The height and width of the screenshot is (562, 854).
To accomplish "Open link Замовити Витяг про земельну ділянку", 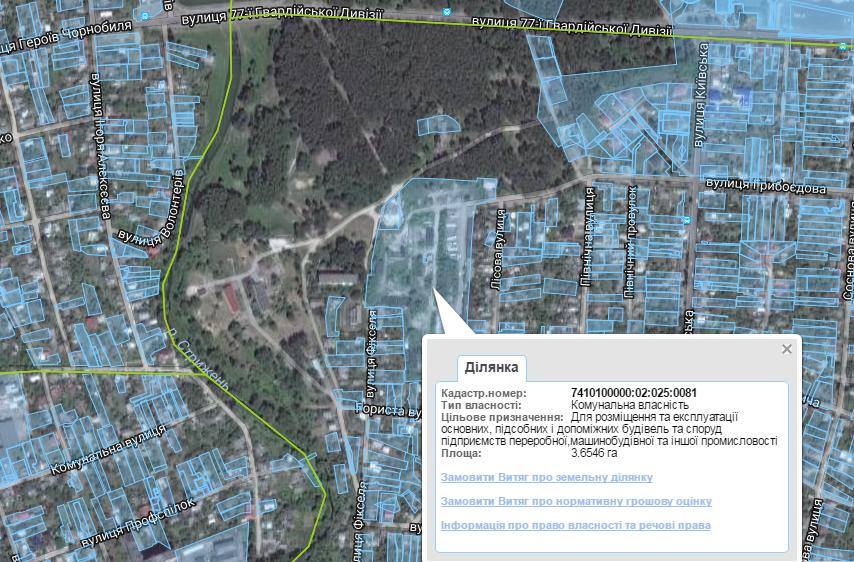I will pos(546,478).
